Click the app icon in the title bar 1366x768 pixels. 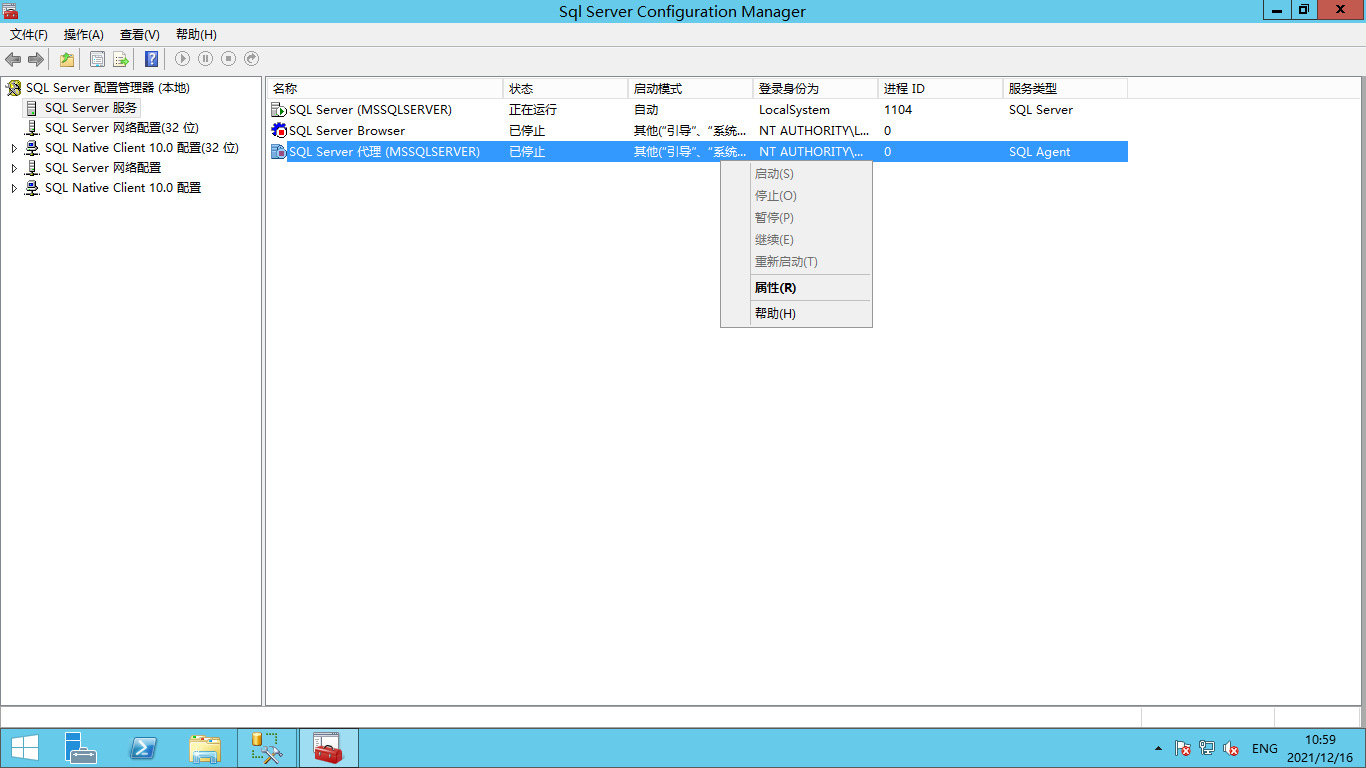10,11
